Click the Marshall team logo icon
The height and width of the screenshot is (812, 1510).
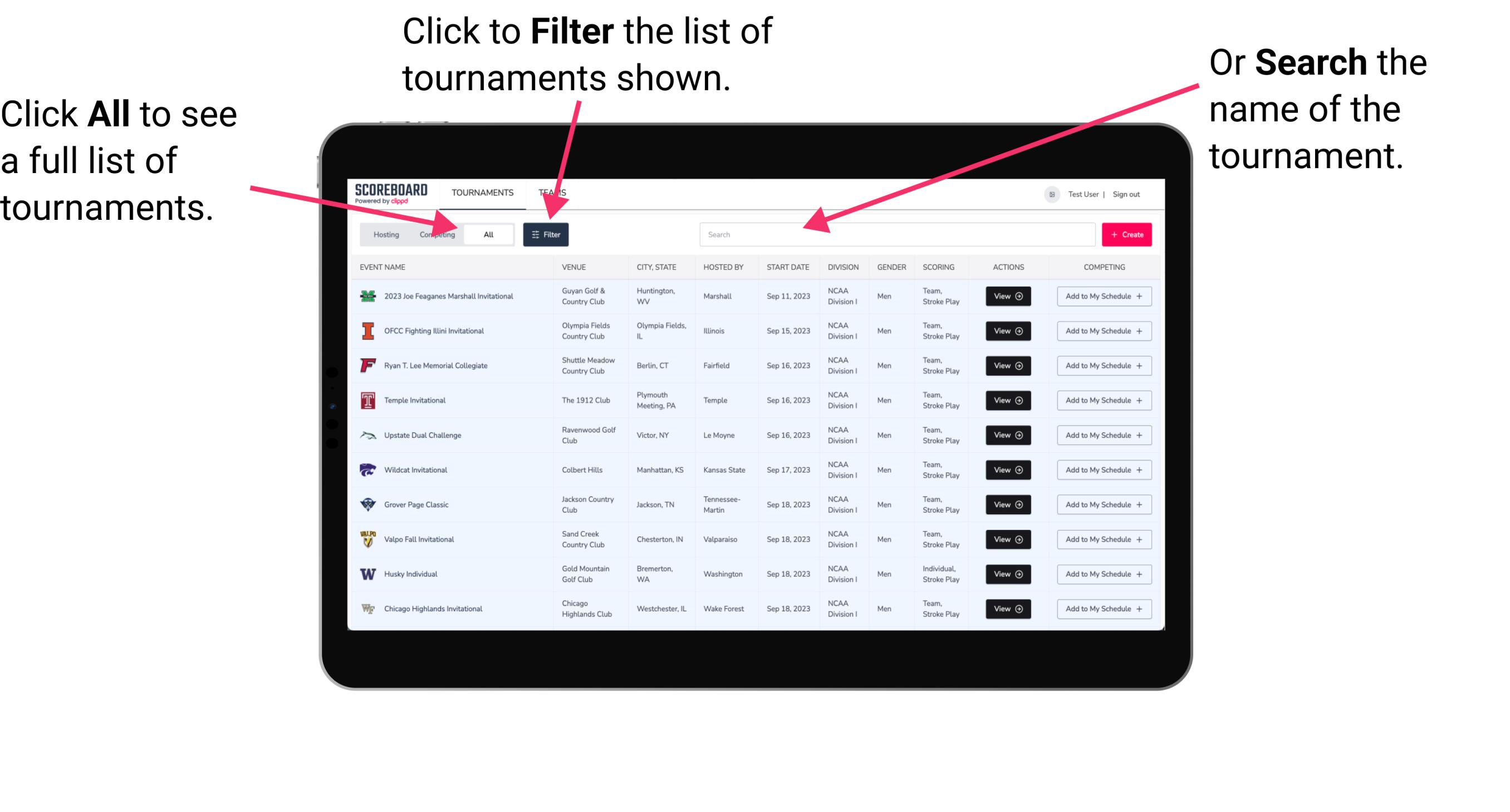(x=369, y=296)
